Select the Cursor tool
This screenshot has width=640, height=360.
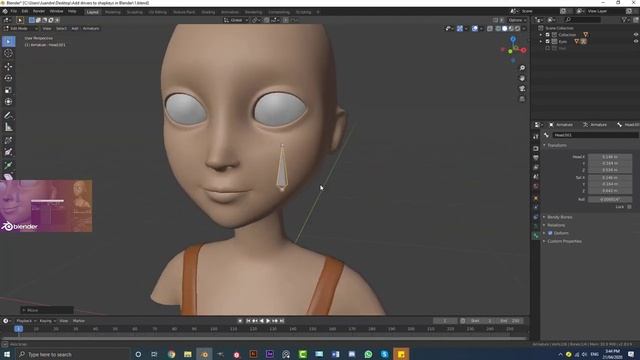click(x=8, y=53)
